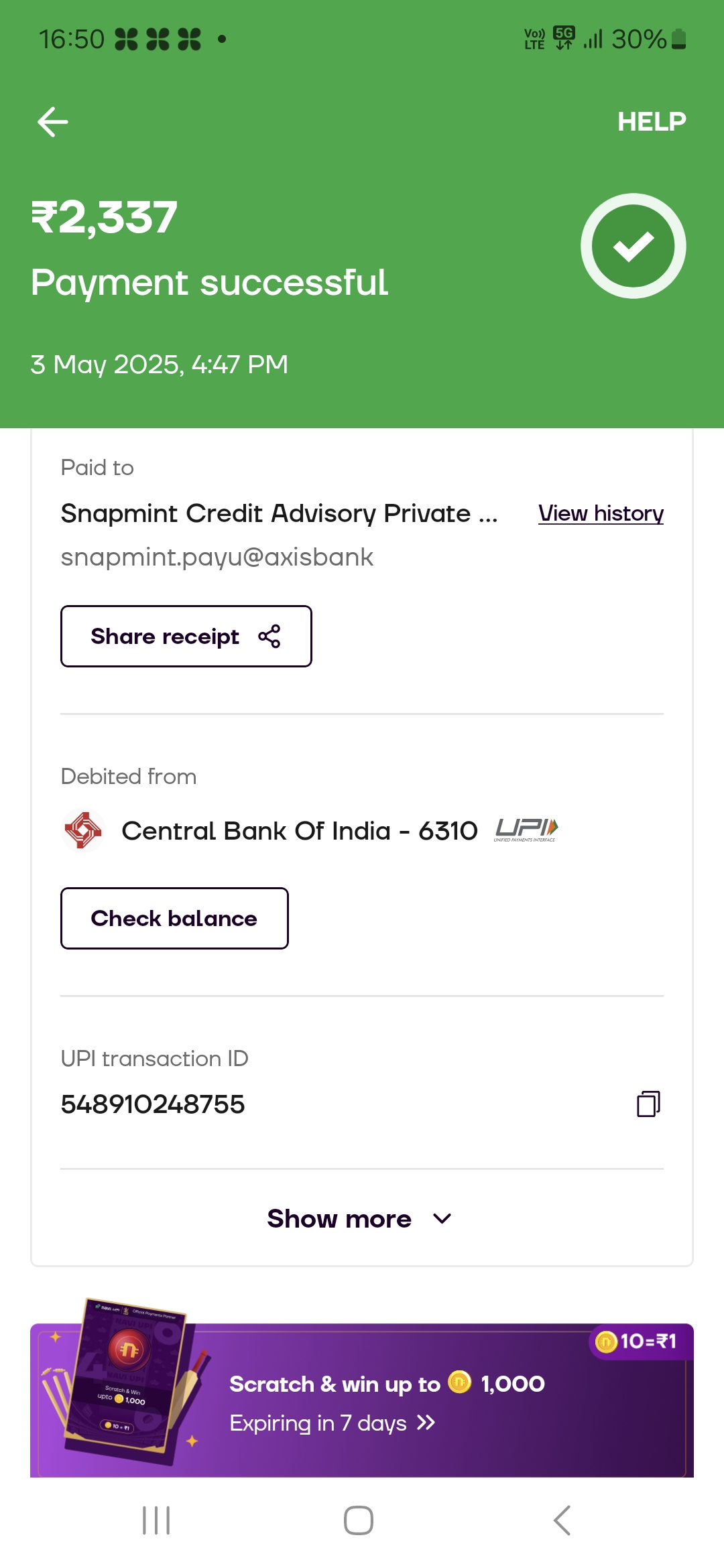Tap the green payment success checkmark
The image size is (724, 1568).
[633, 246]
